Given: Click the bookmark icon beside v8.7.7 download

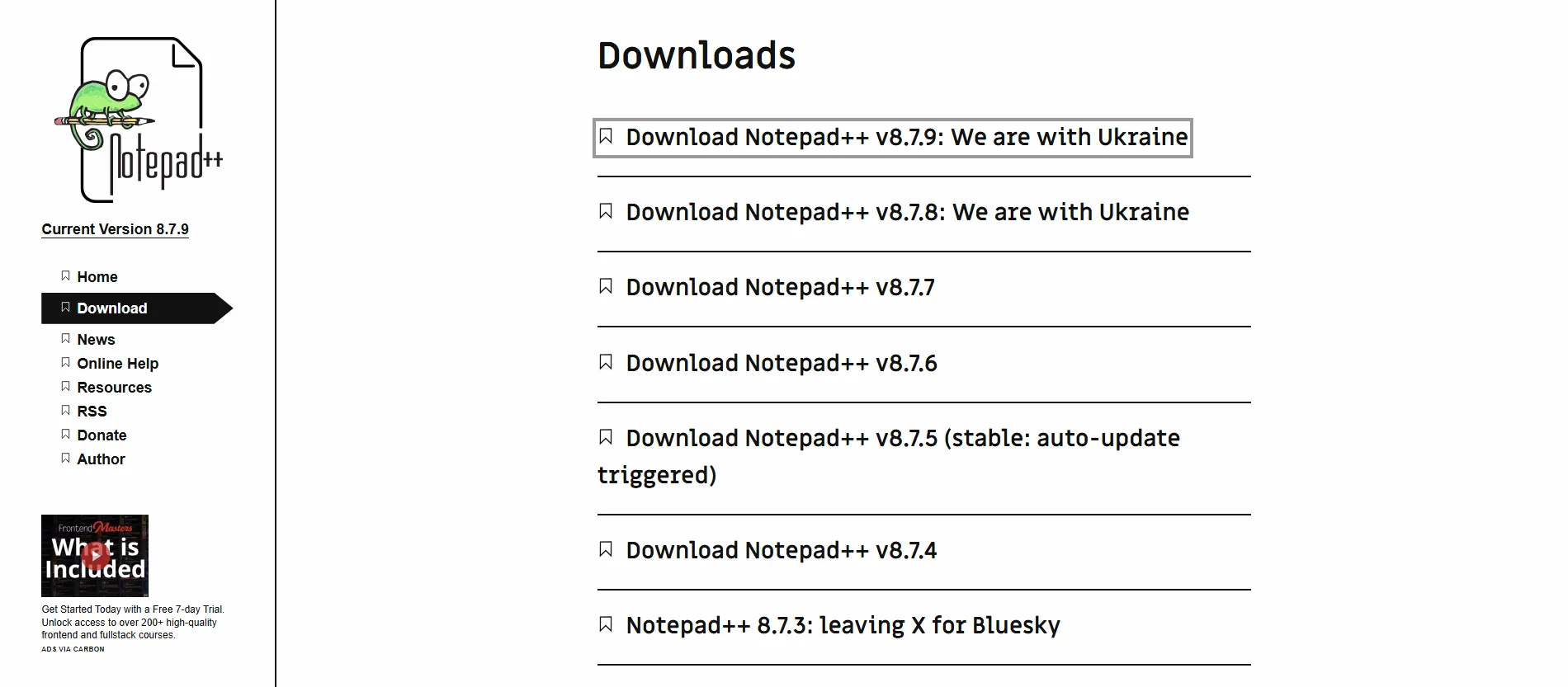Looking at the screenshot, I should [607, 287].
